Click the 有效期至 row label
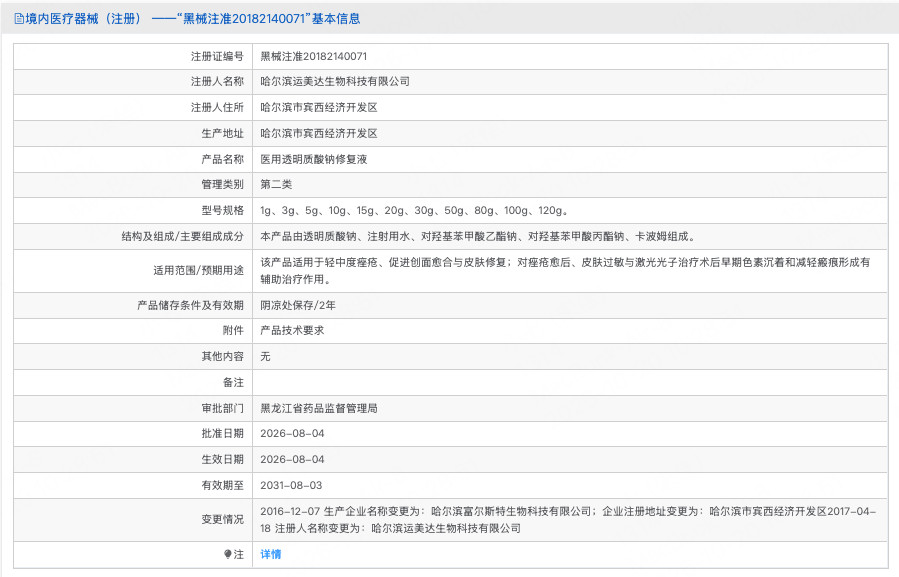 click(x=222, y=485)
